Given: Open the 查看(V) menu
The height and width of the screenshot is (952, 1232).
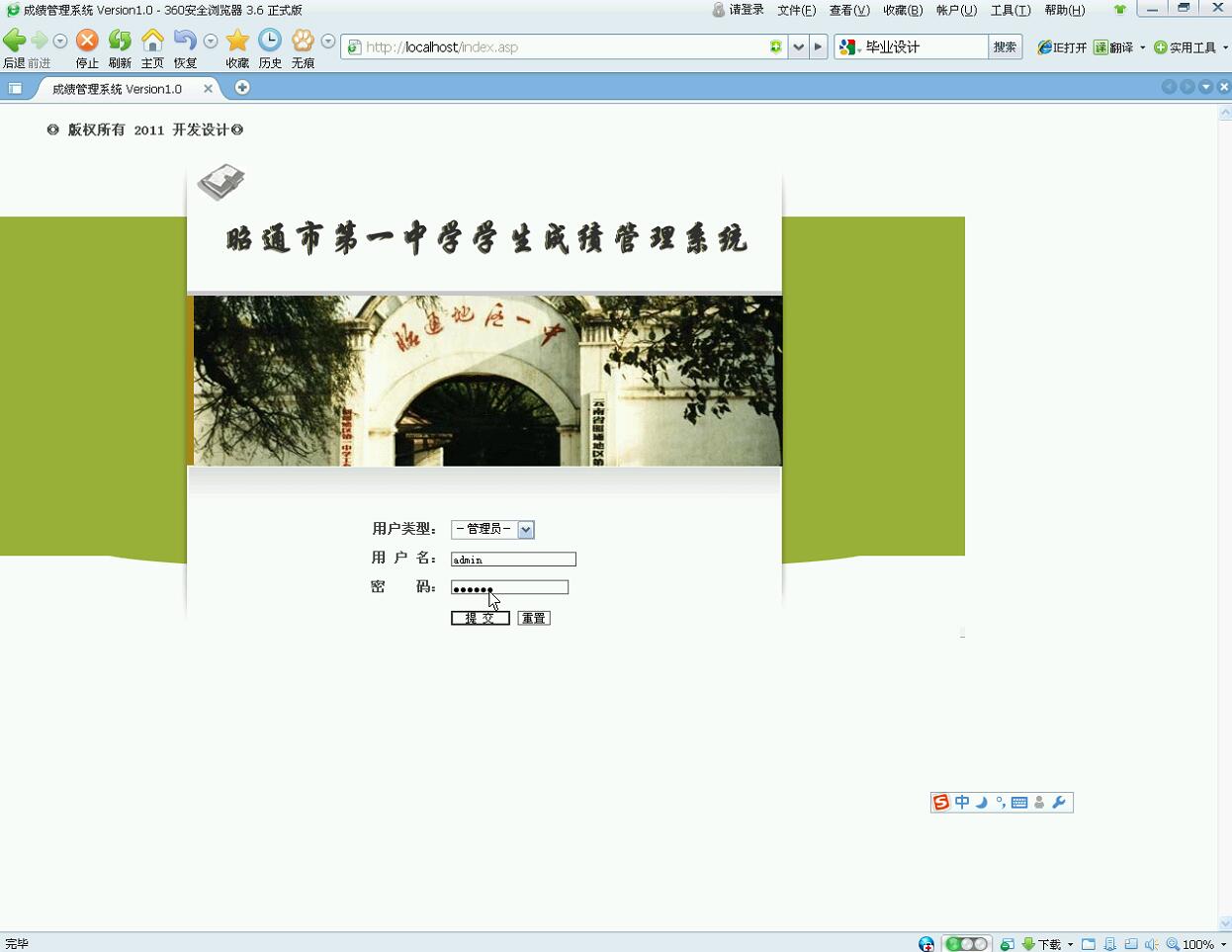Looking at the screenshot, I should click(849, 10).
